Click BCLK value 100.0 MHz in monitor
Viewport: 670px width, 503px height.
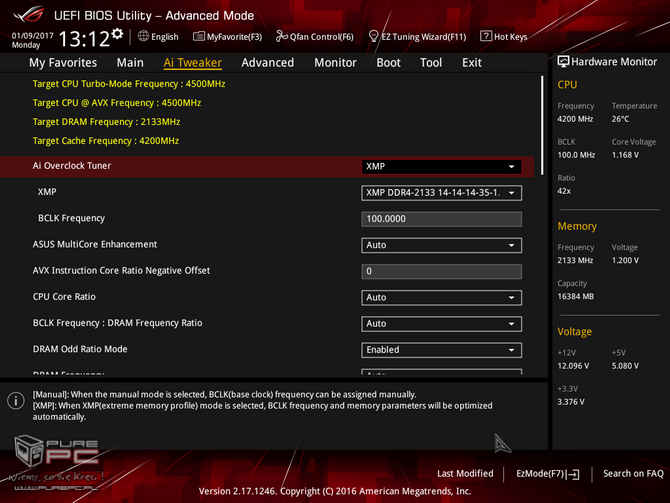tap(576, 155)
